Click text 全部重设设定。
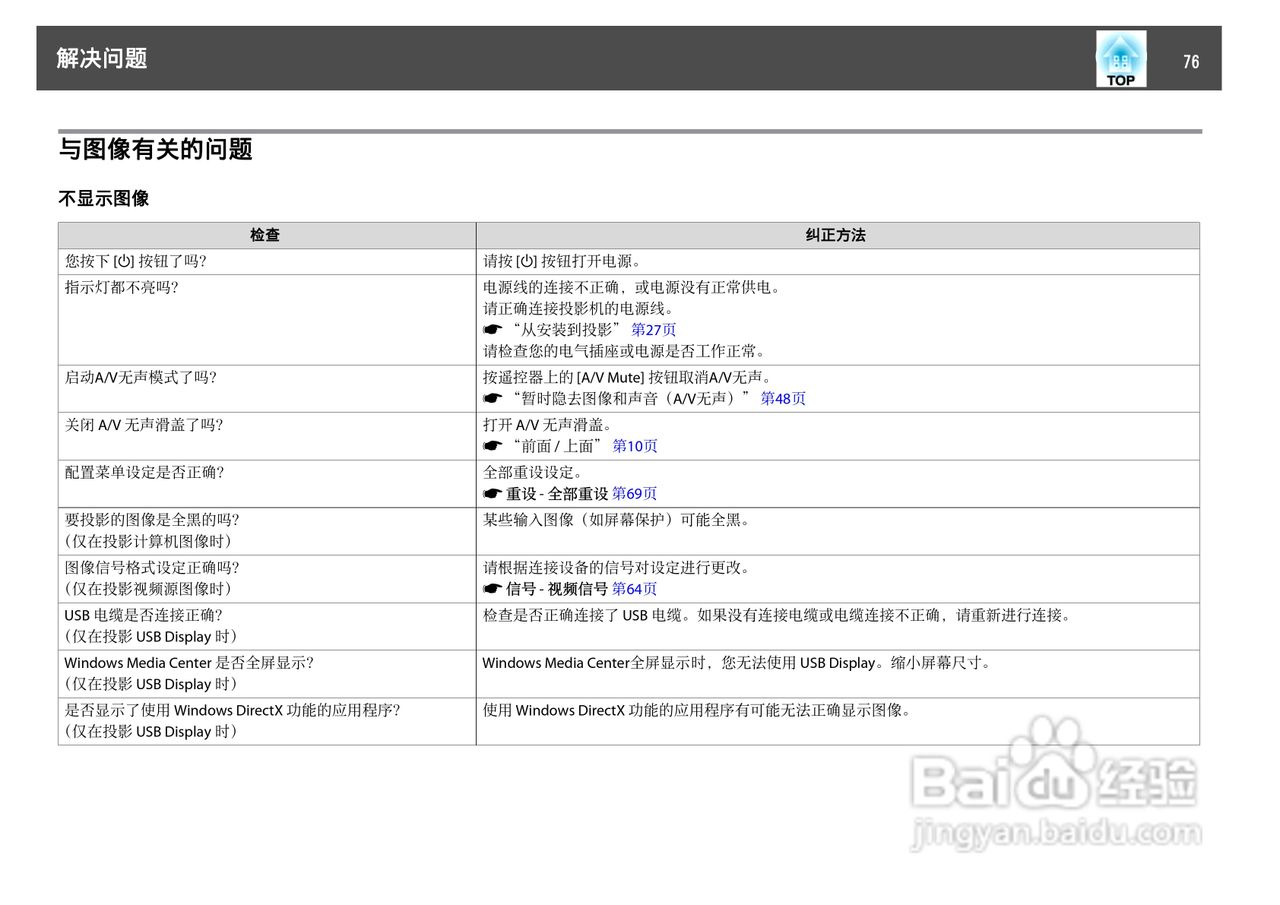1280x905 pixels. point(533,472)
